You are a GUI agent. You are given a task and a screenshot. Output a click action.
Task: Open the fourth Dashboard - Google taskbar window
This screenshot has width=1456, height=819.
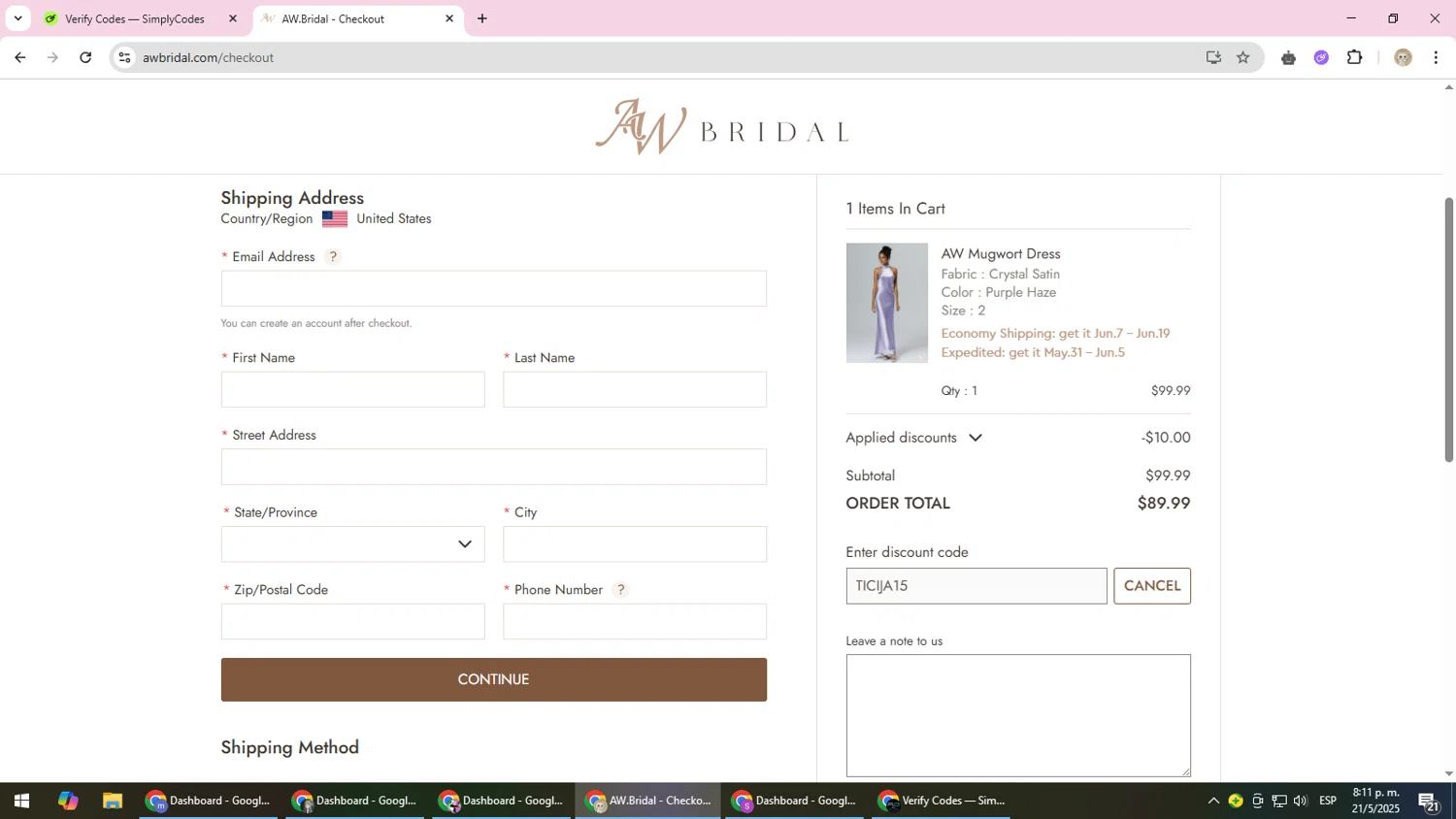click(x=794, y=801)
